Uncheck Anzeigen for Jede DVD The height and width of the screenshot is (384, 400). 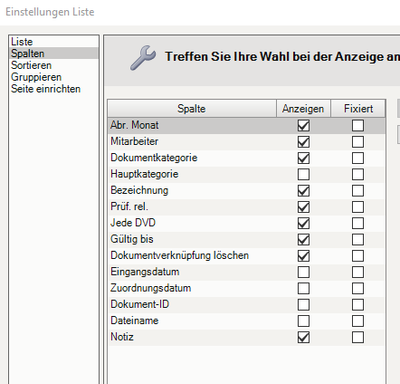point(304,223)
